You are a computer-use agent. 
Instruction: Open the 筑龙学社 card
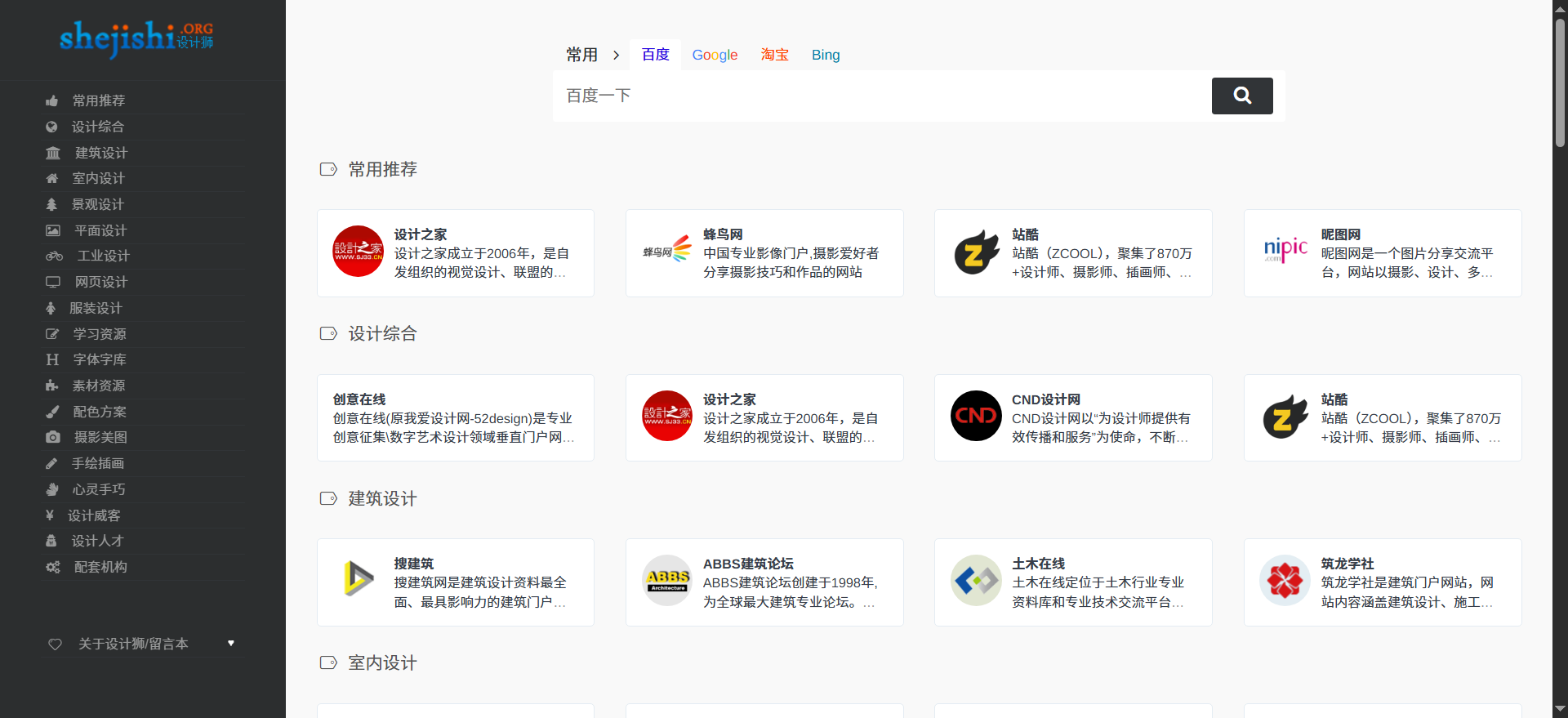(1383, 582)
